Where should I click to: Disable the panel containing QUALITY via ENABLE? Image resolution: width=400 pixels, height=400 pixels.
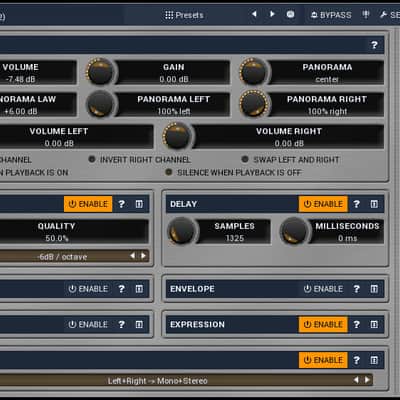pyautogui.click(x=88, y=204)
